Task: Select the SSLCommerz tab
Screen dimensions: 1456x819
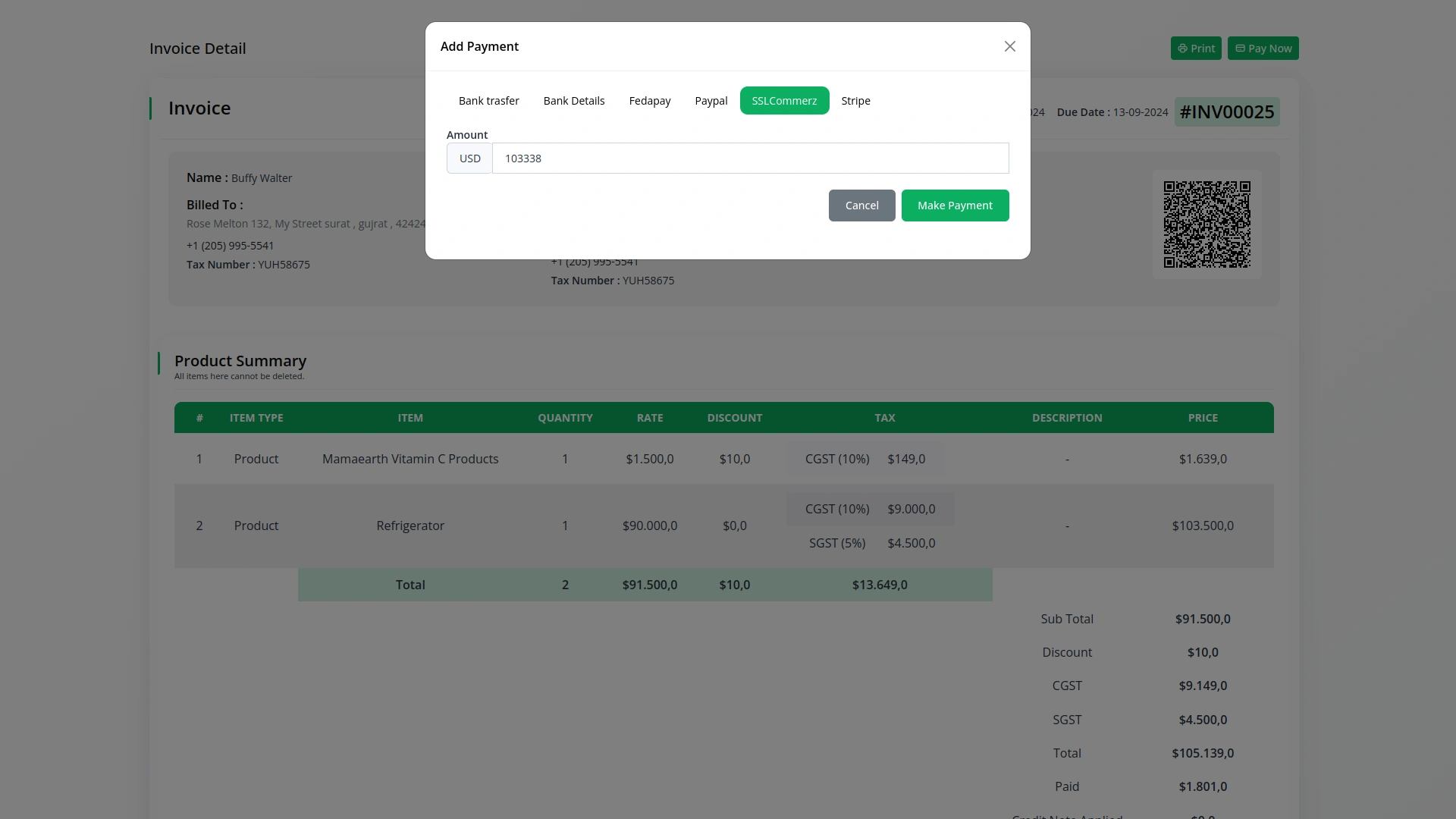Action: (x=784, y=101)
